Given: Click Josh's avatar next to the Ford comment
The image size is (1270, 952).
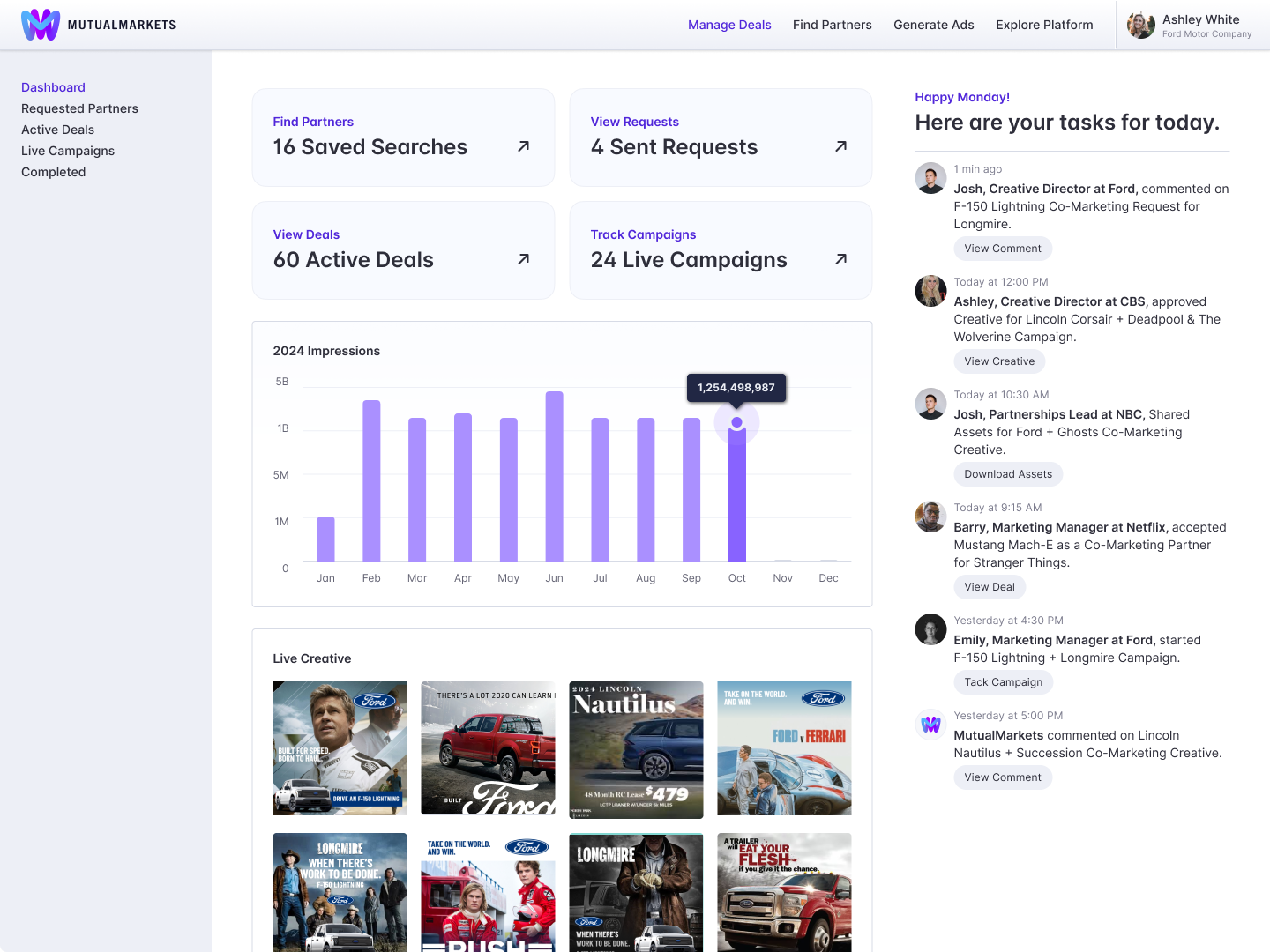Looking at the screenshot, I should (x=930, y=178).
